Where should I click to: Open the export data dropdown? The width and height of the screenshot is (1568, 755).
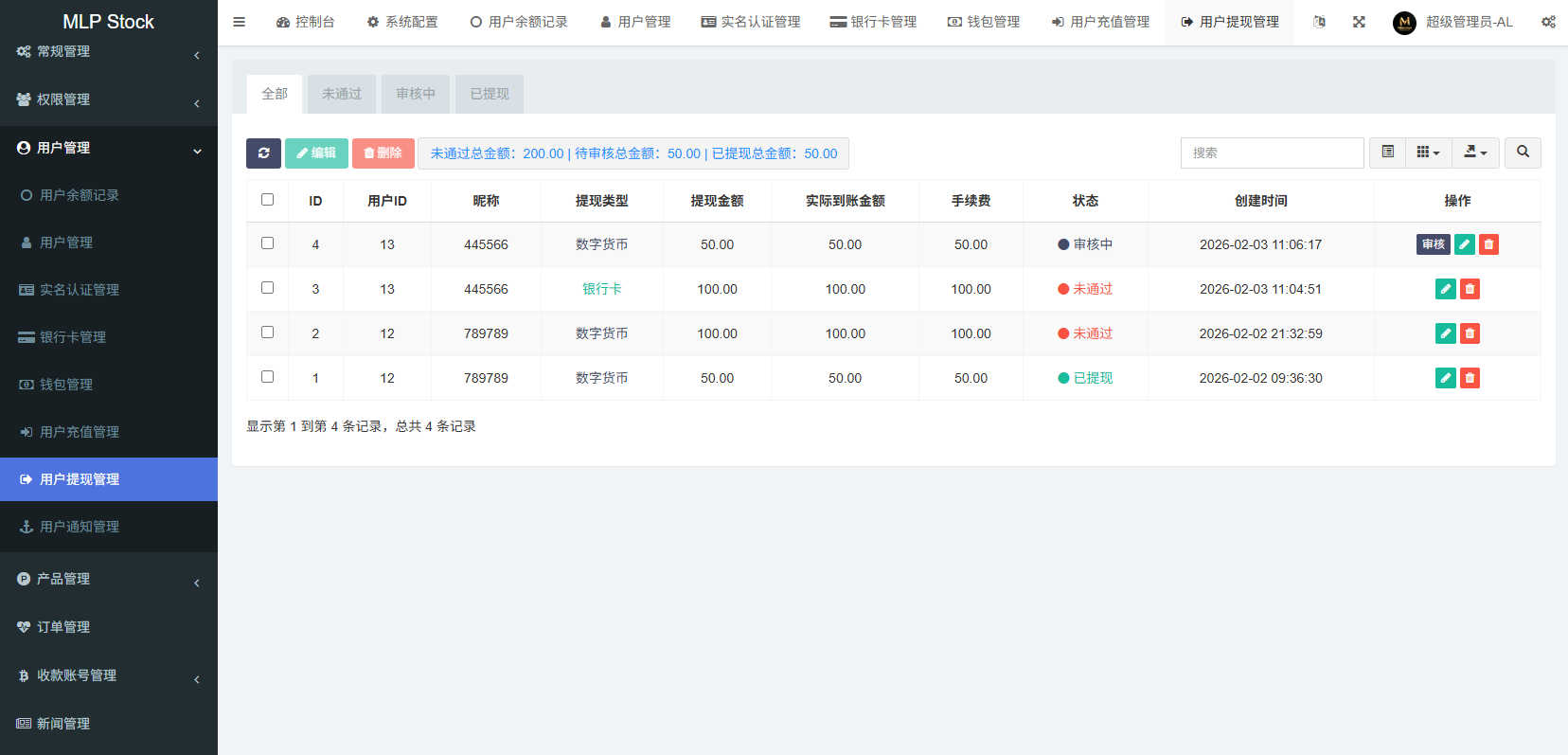[x=1475, y=153]
